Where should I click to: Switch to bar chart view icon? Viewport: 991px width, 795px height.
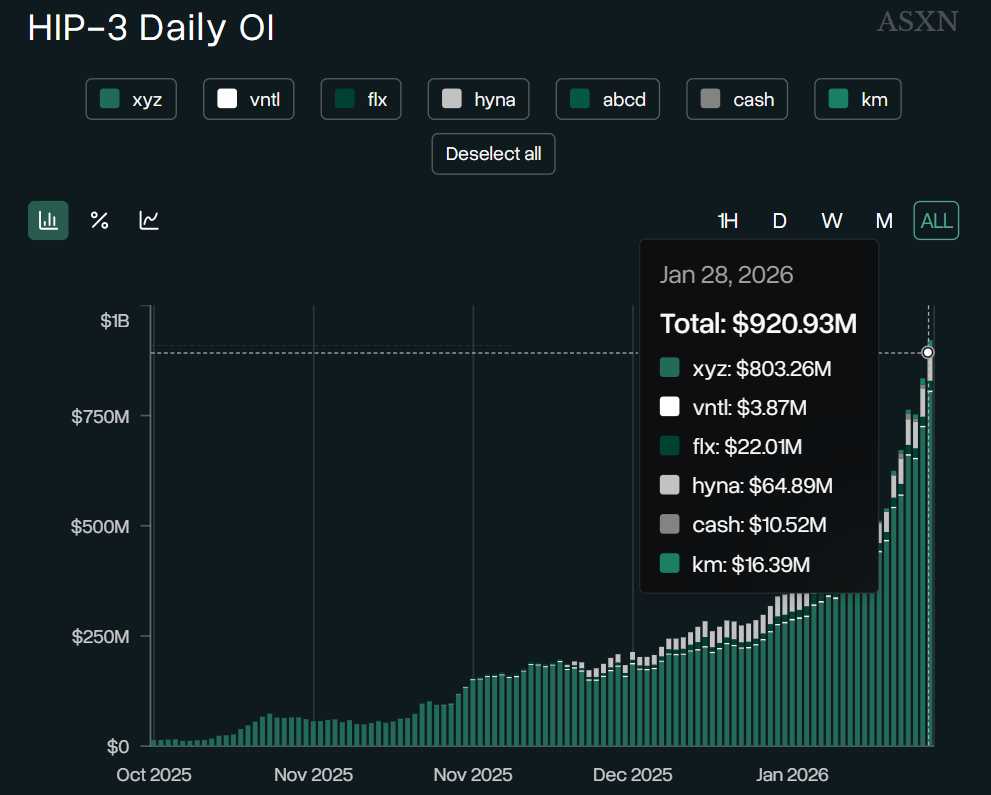pos(48,221)
